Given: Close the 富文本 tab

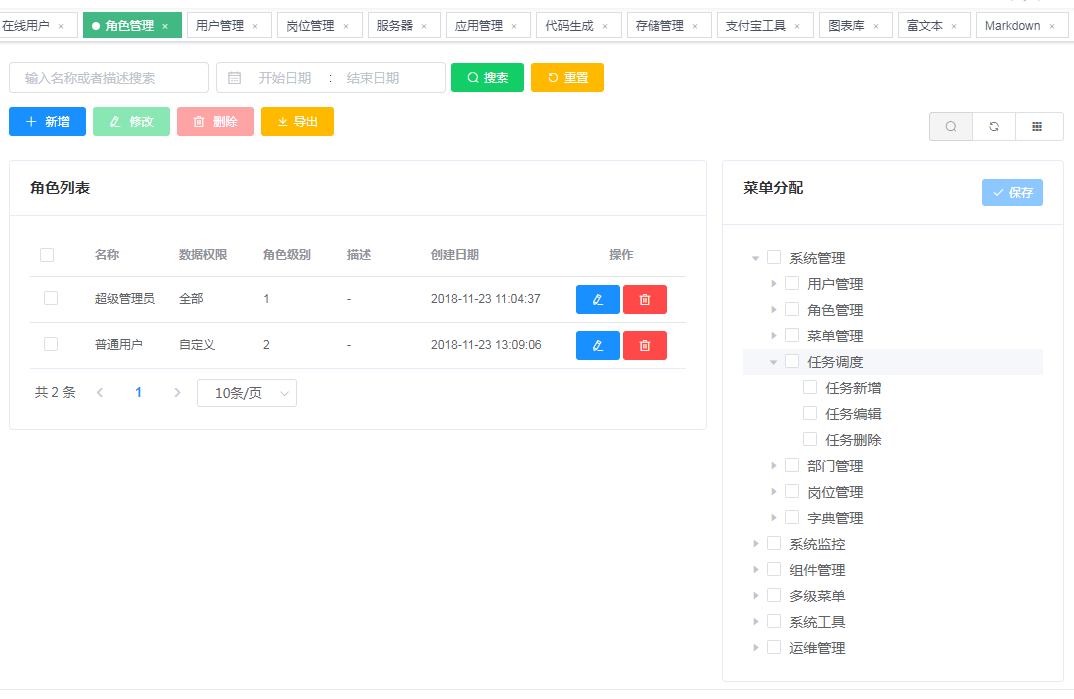Looking at the screenshot, I should click(954, 26).
